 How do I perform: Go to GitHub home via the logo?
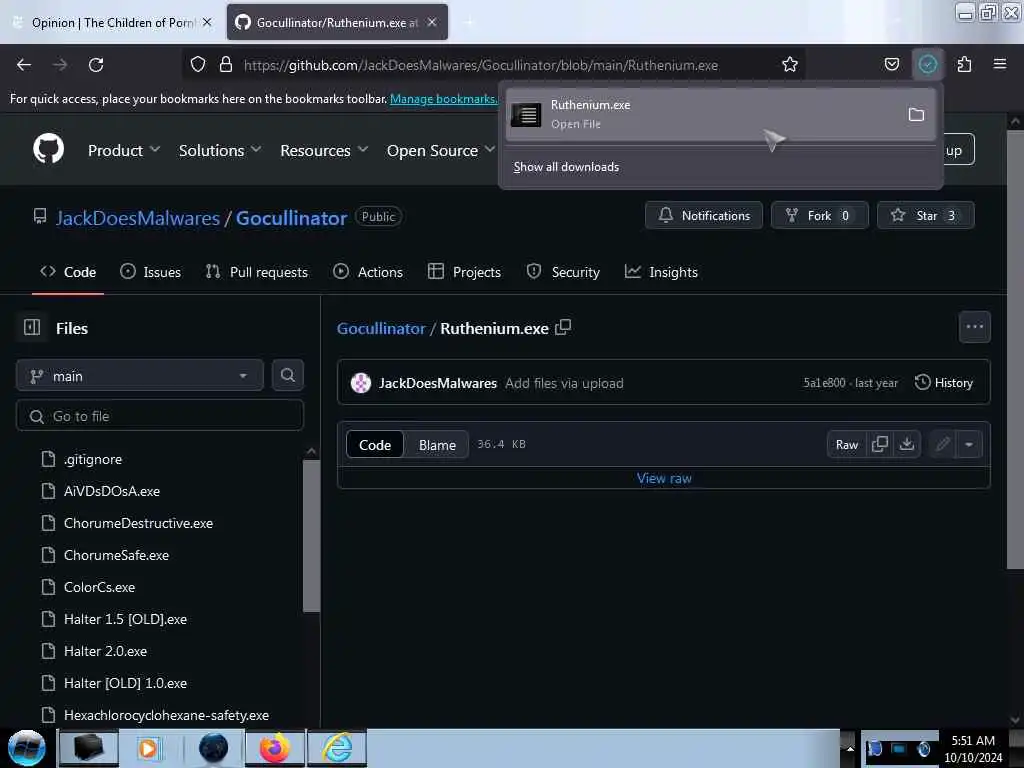point(48,149)
